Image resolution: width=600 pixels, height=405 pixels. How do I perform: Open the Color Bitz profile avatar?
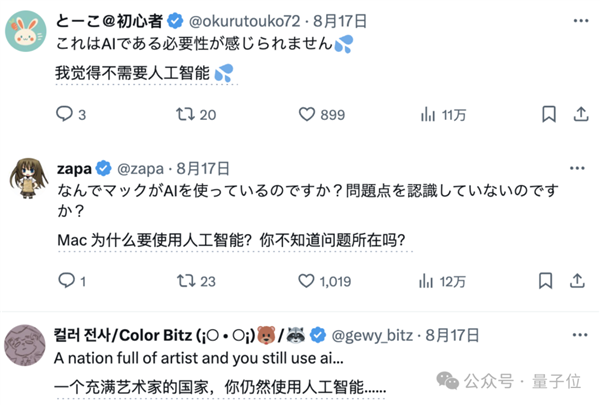tap(25, 345)
